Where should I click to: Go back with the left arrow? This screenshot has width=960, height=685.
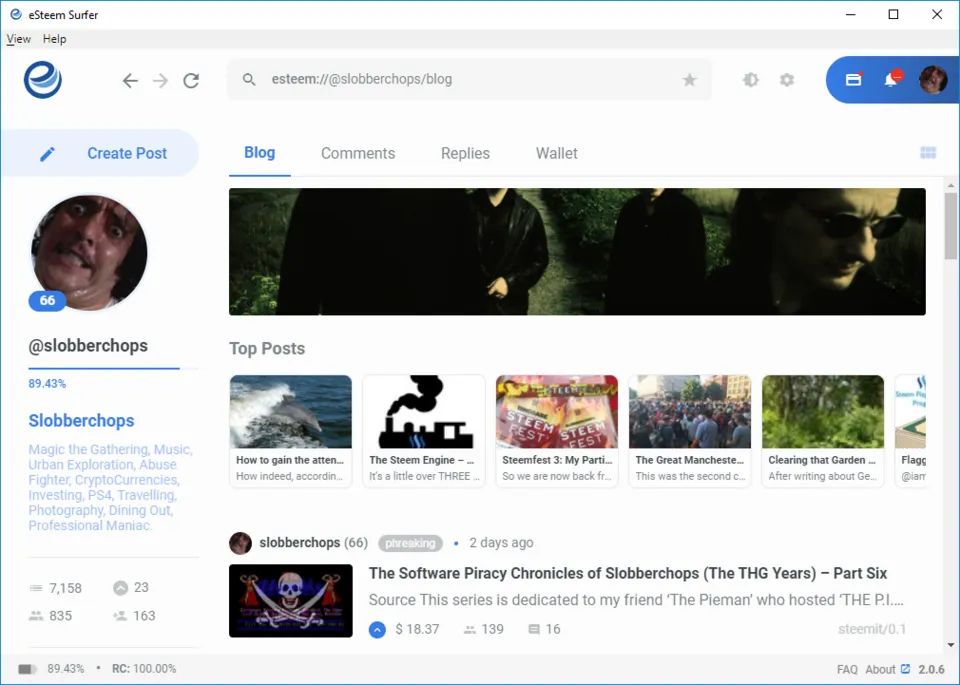(130, 80)
